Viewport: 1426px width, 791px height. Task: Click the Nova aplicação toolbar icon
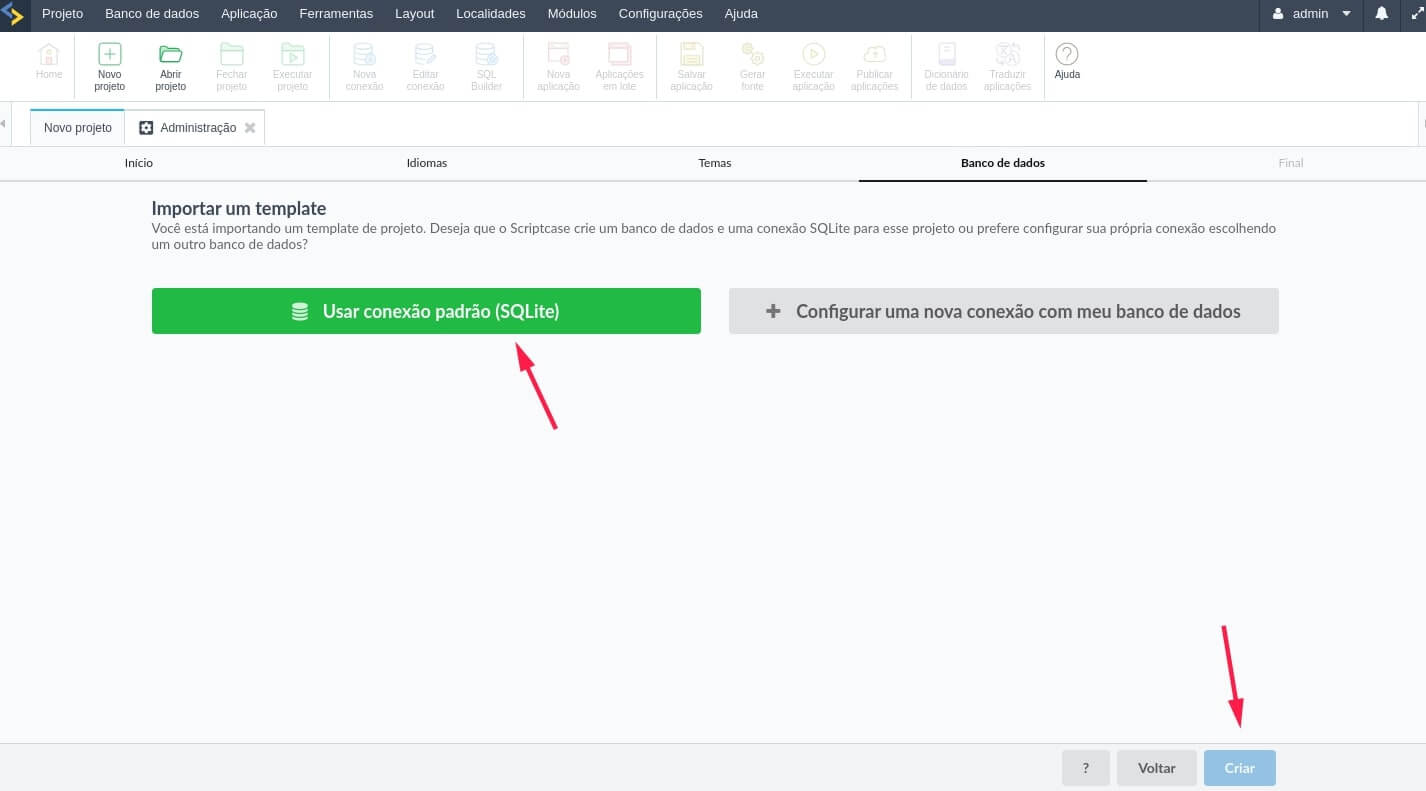558,67
